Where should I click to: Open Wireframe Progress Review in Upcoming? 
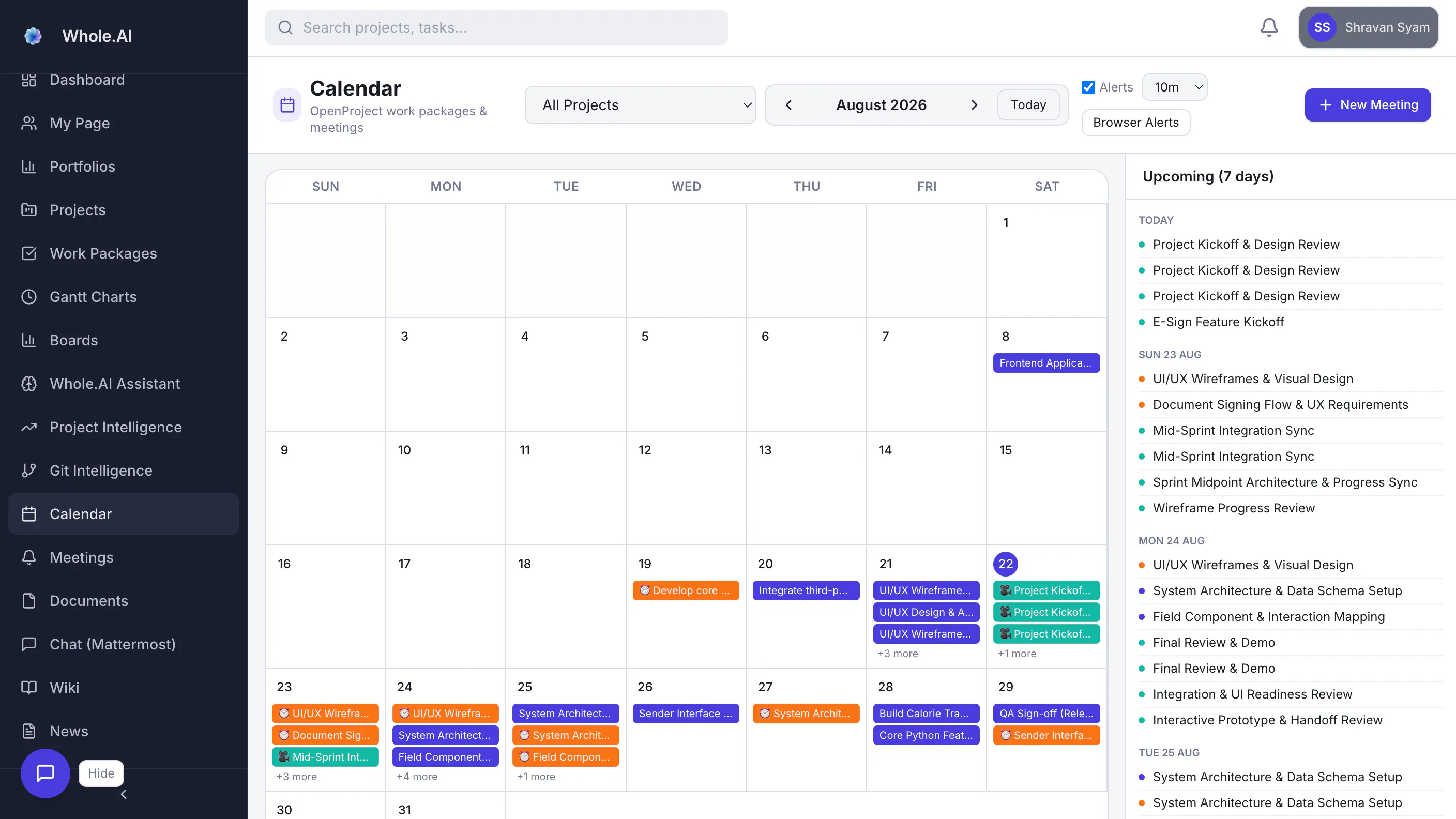point(1291,508)
